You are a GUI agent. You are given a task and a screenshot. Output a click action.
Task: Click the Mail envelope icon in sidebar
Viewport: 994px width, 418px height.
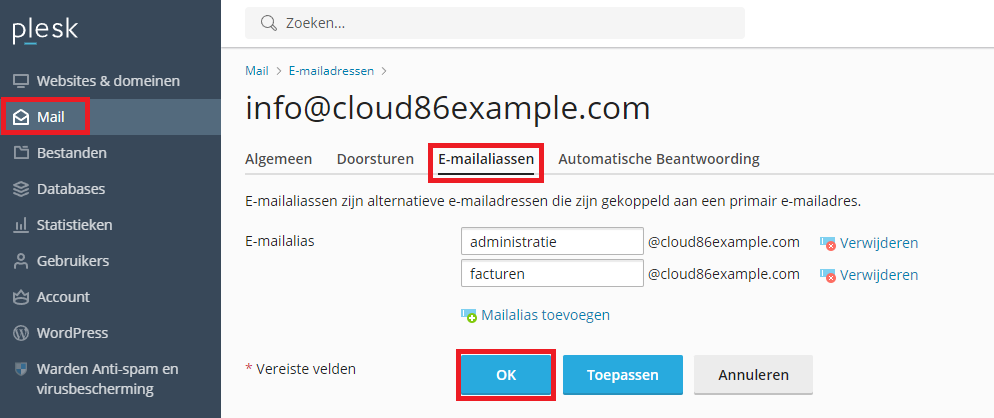click(x=21, y=117)
